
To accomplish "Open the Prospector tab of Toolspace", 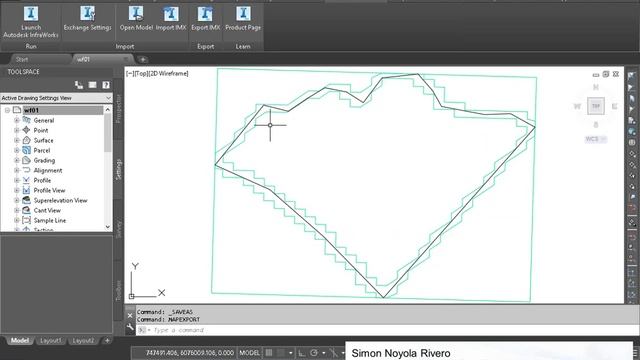I will (118, 109).
